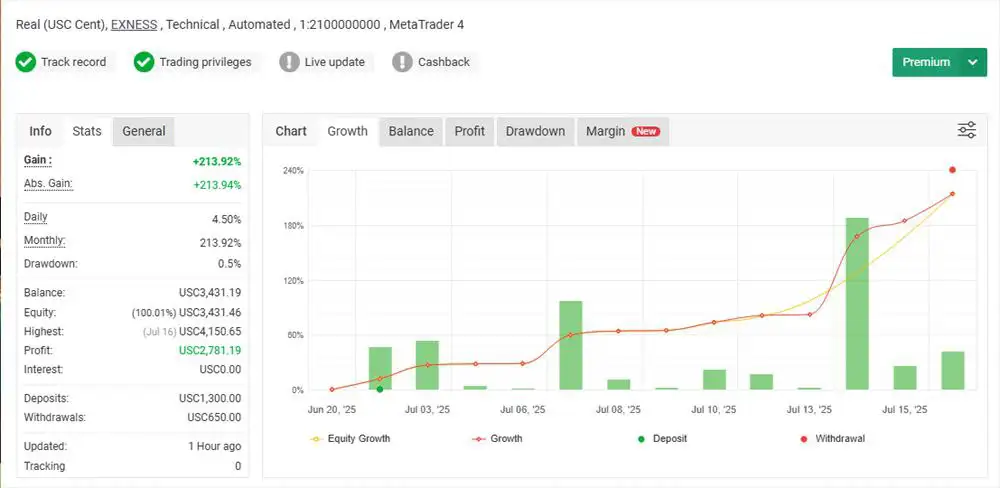
Task: Expand the Premium dropdown arrow
Action: (972, 62)
